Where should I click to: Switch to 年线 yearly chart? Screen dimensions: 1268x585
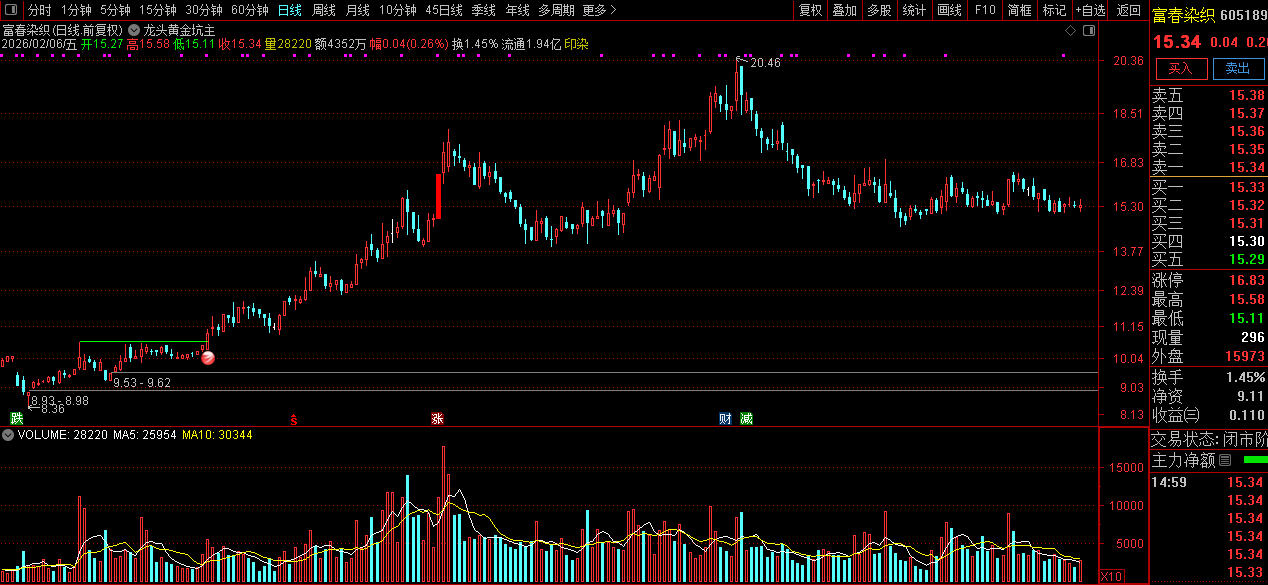pos(517,10)
